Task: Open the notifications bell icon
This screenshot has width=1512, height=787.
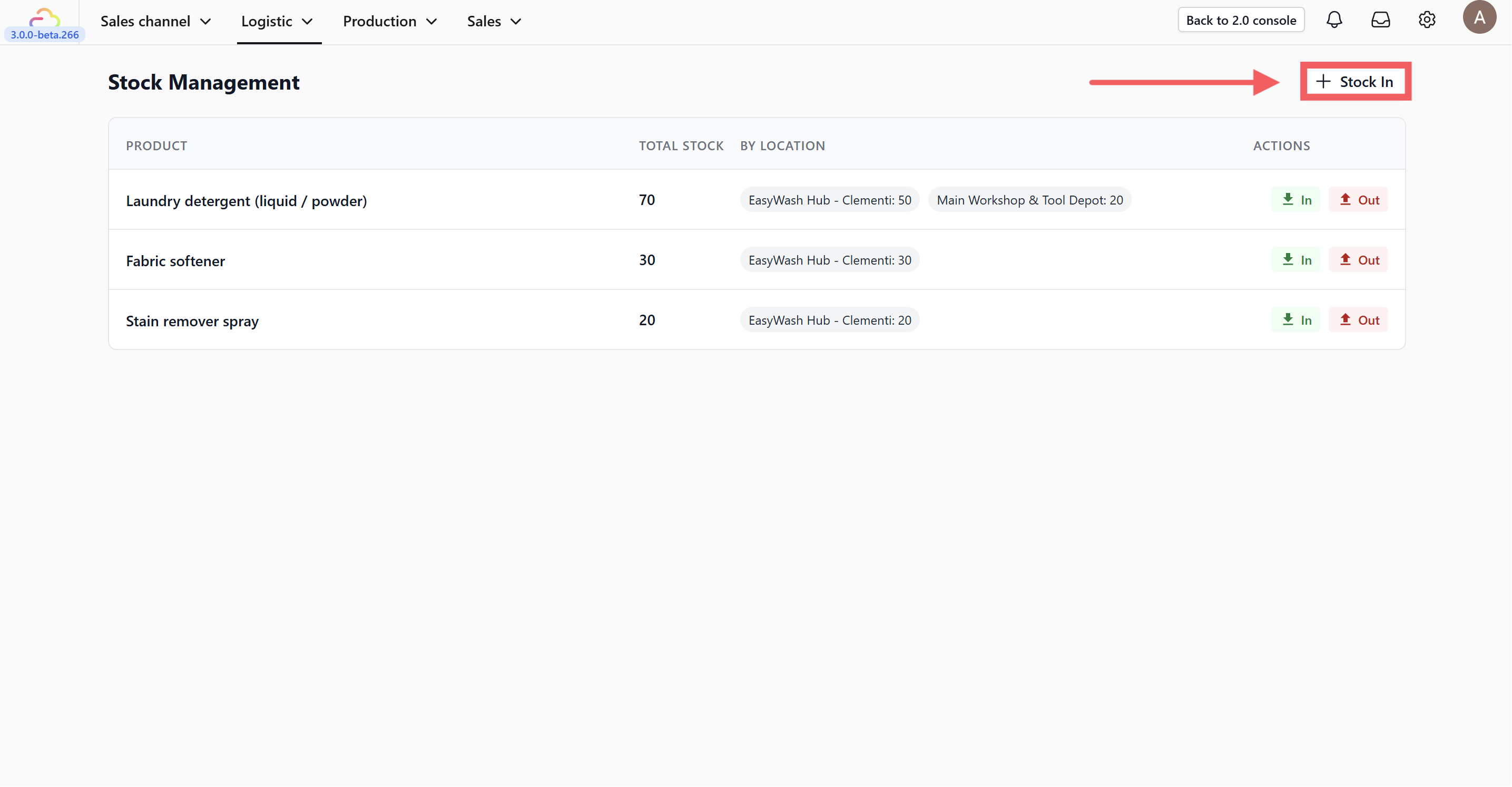Action: click(1334, 20)
